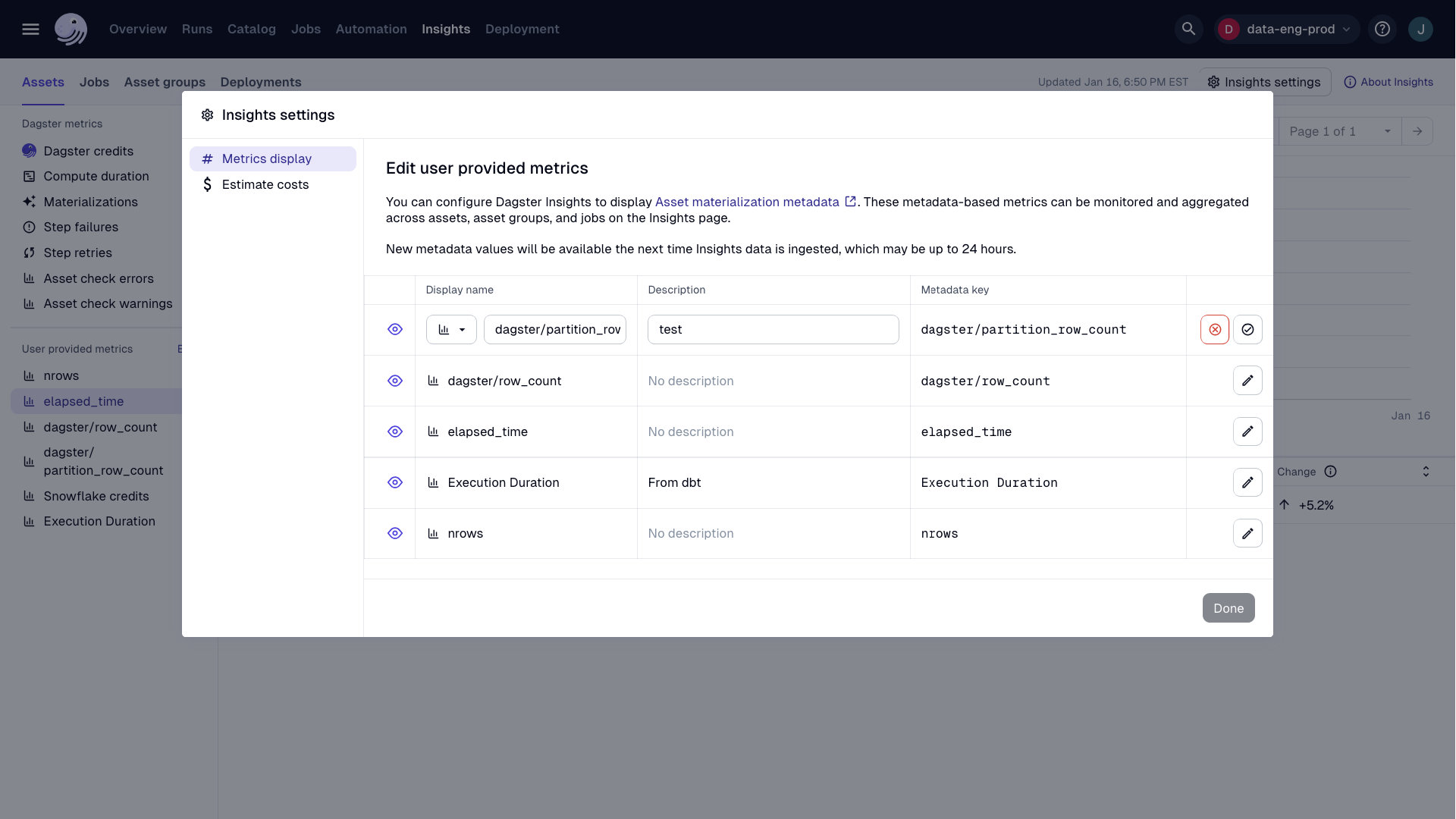Image resolution: width=1456 pixels, height=819 pixels.
Task: Click Done to close Insights settings
Action: [1228, 608]
